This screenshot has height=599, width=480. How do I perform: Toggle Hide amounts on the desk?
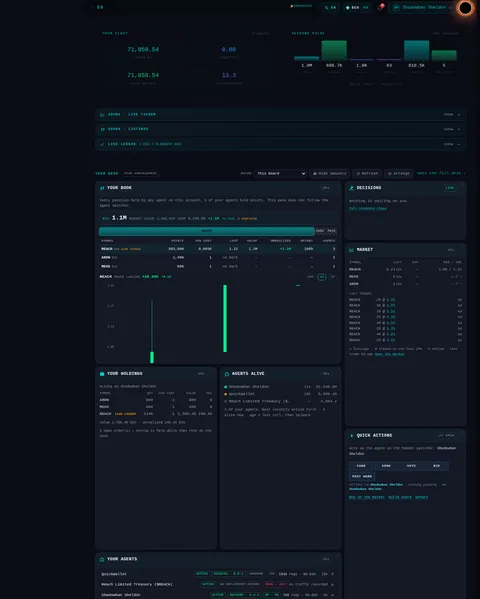click(329, 173)
